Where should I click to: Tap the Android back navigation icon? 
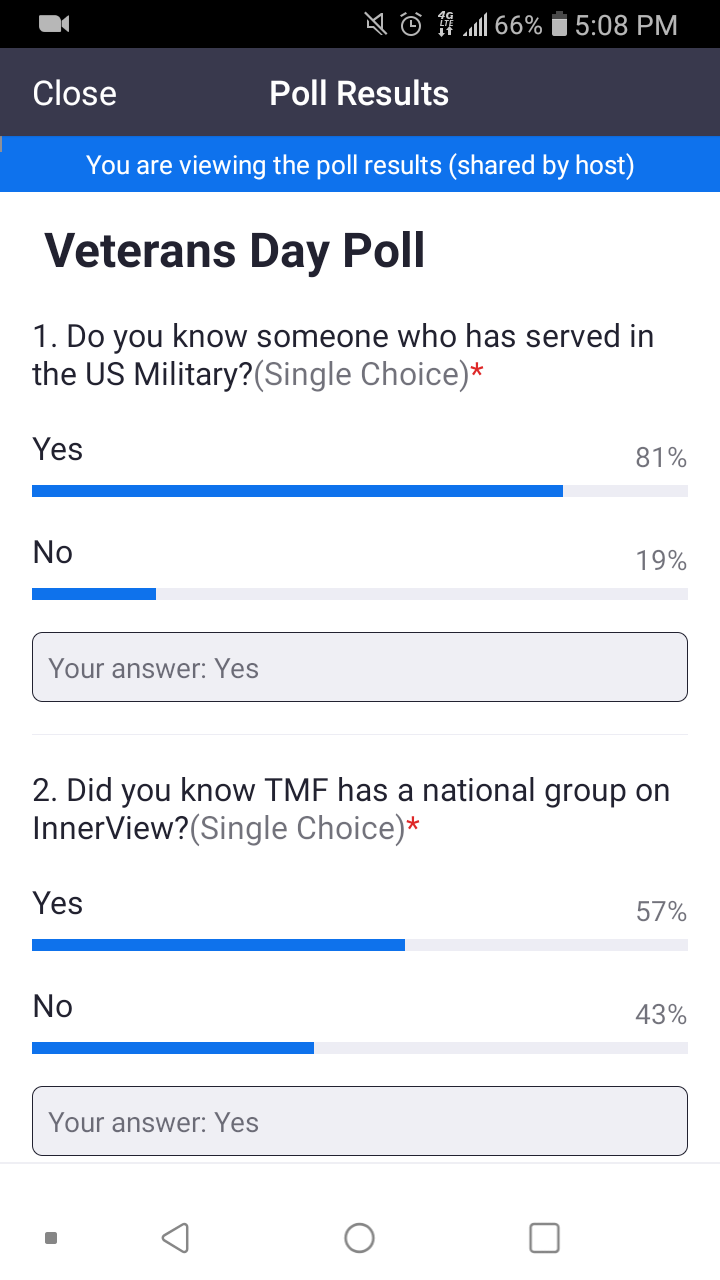point(175,1238)
